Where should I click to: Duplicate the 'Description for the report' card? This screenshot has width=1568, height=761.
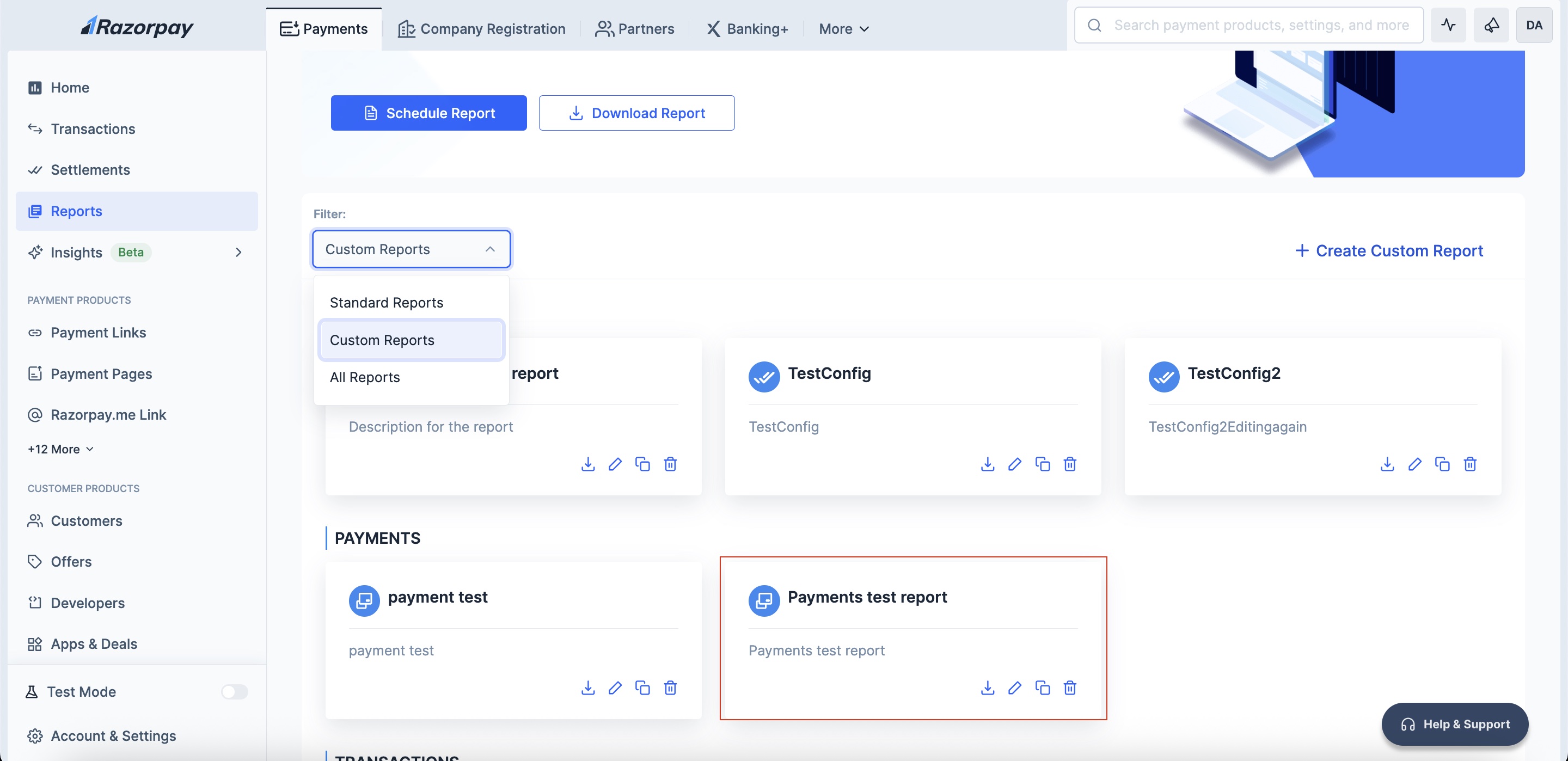coord(643,464)
